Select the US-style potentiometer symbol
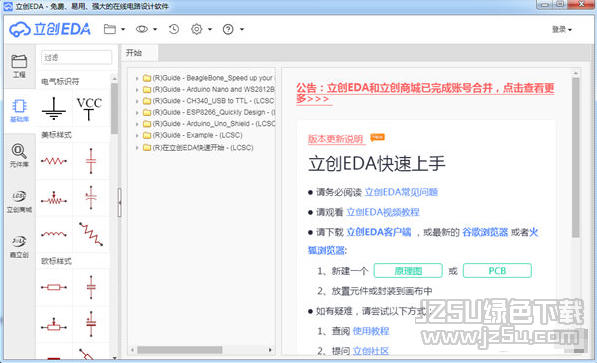Screen dimensions: 597x363 54,198
